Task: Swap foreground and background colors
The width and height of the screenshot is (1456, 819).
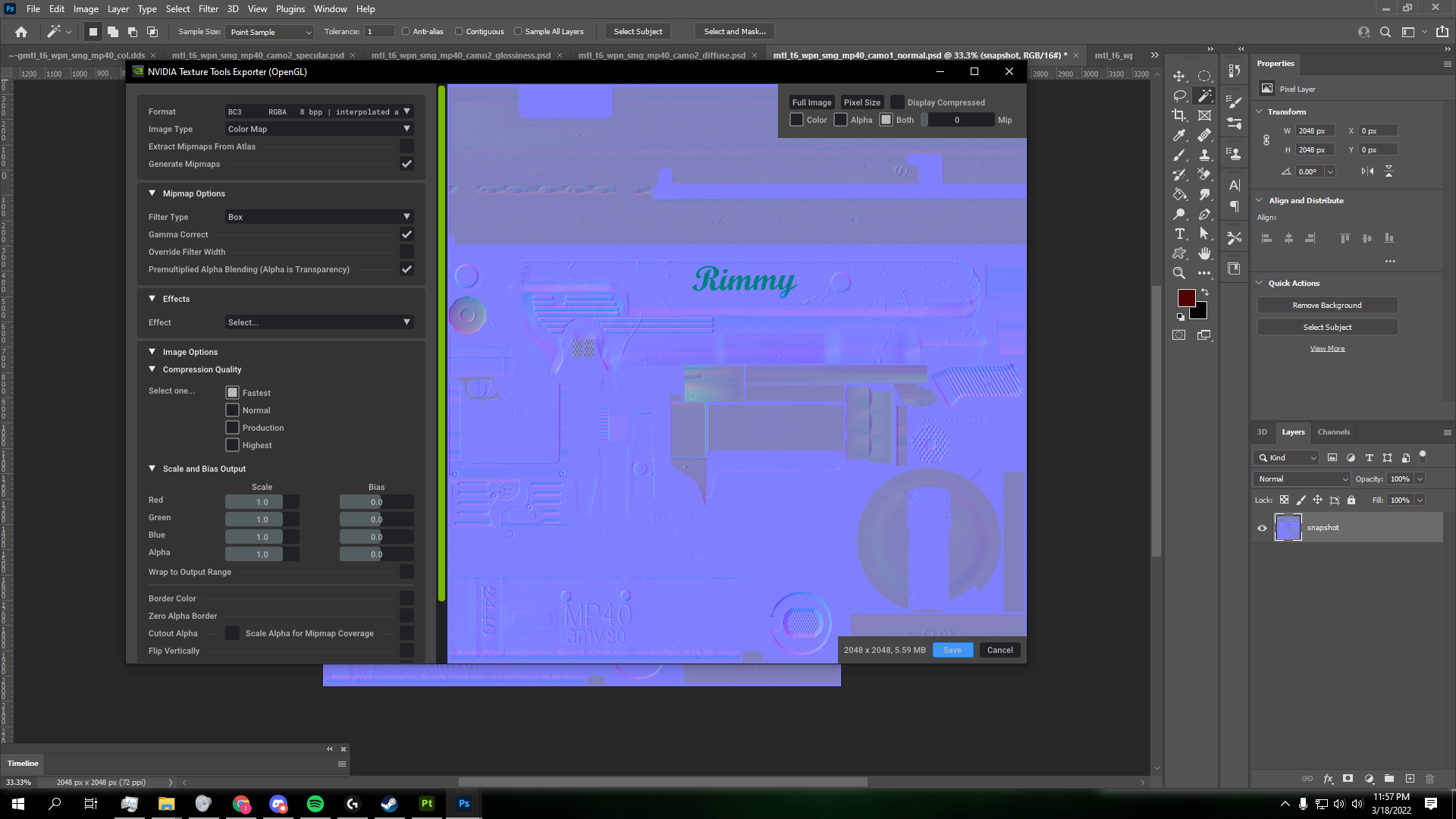Action: coord(1205,292)
